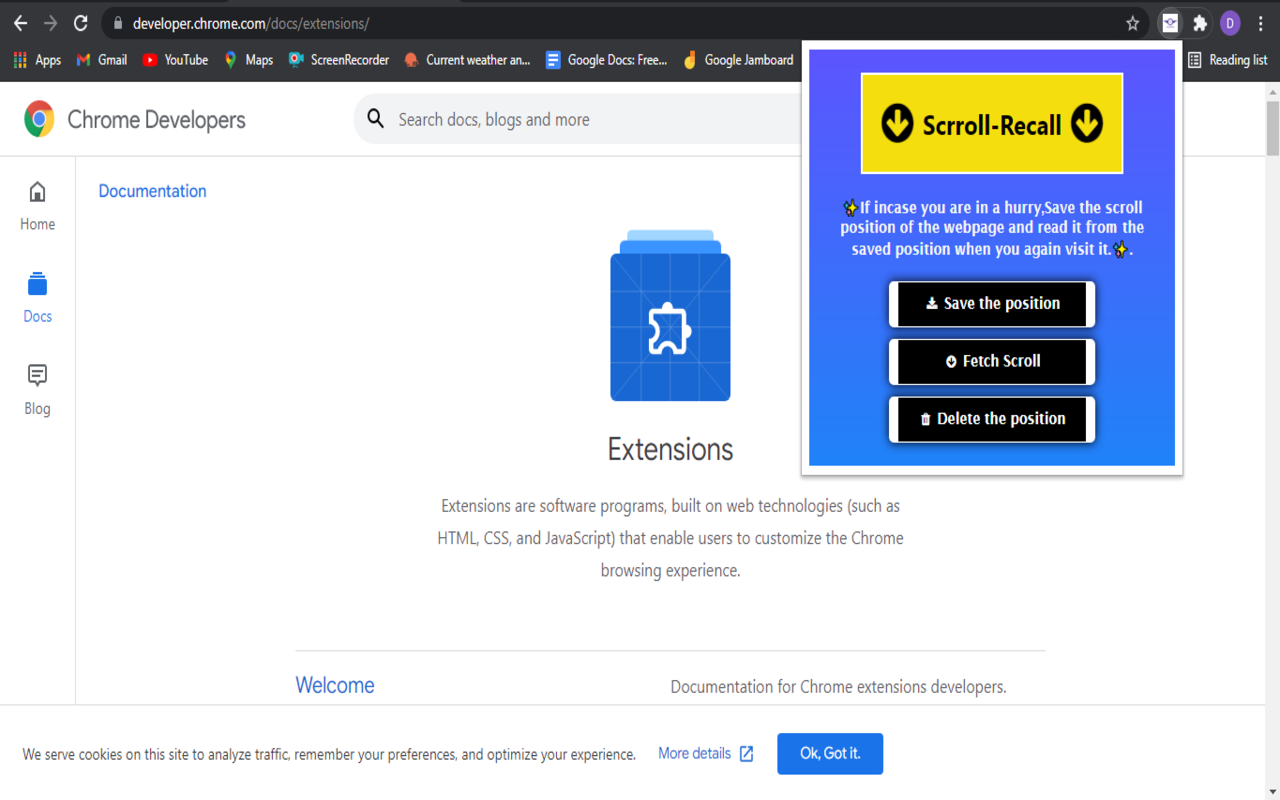Click the Documentation breadcrumb link

(x=152, y=191)
